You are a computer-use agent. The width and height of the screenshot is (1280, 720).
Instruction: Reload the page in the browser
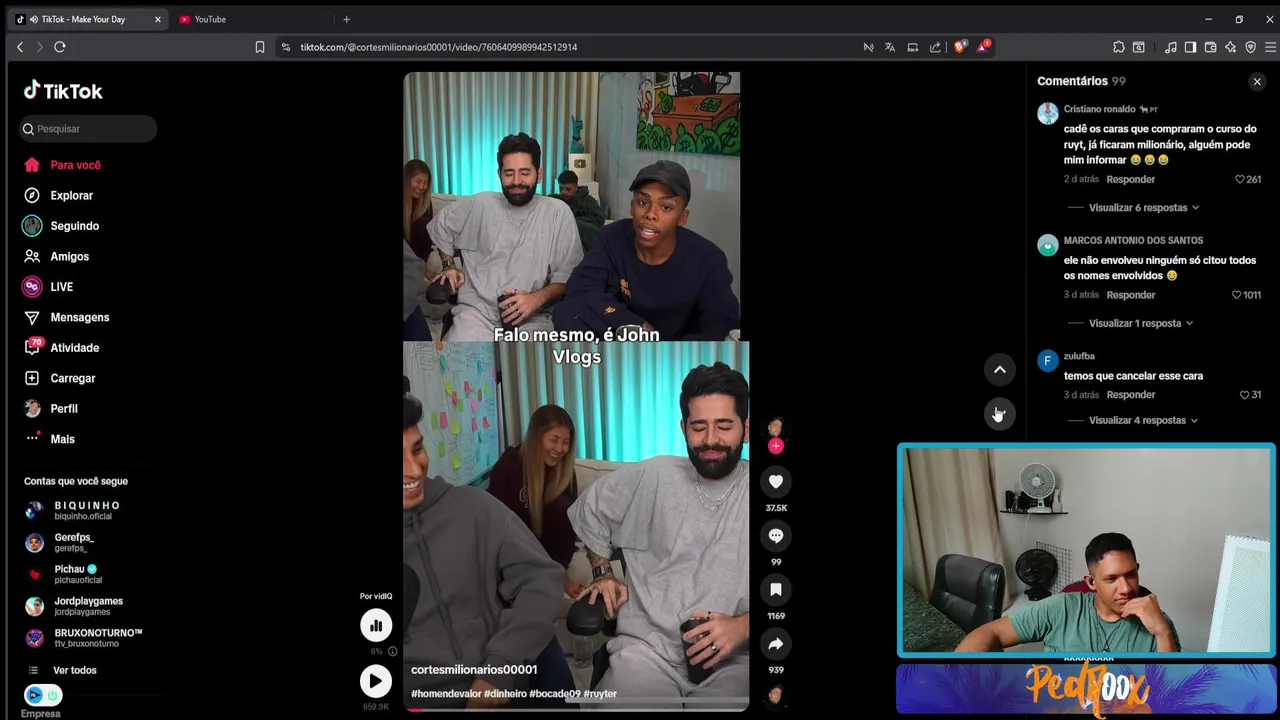(60, 47)
